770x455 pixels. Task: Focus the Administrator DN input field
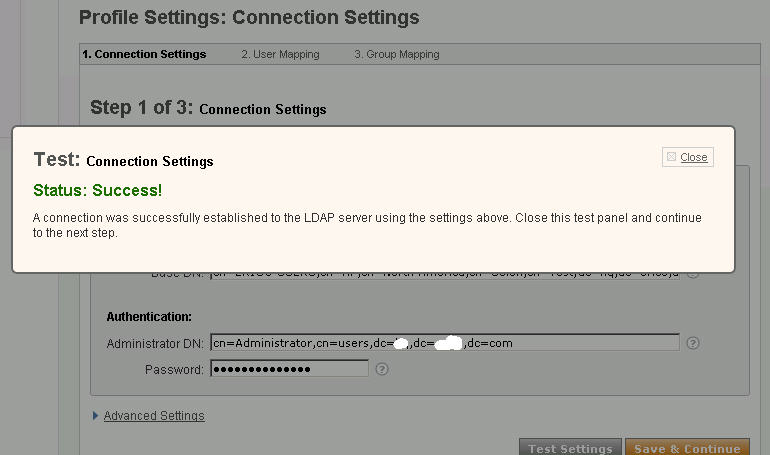pyautogui.click(x=445, y=343)
